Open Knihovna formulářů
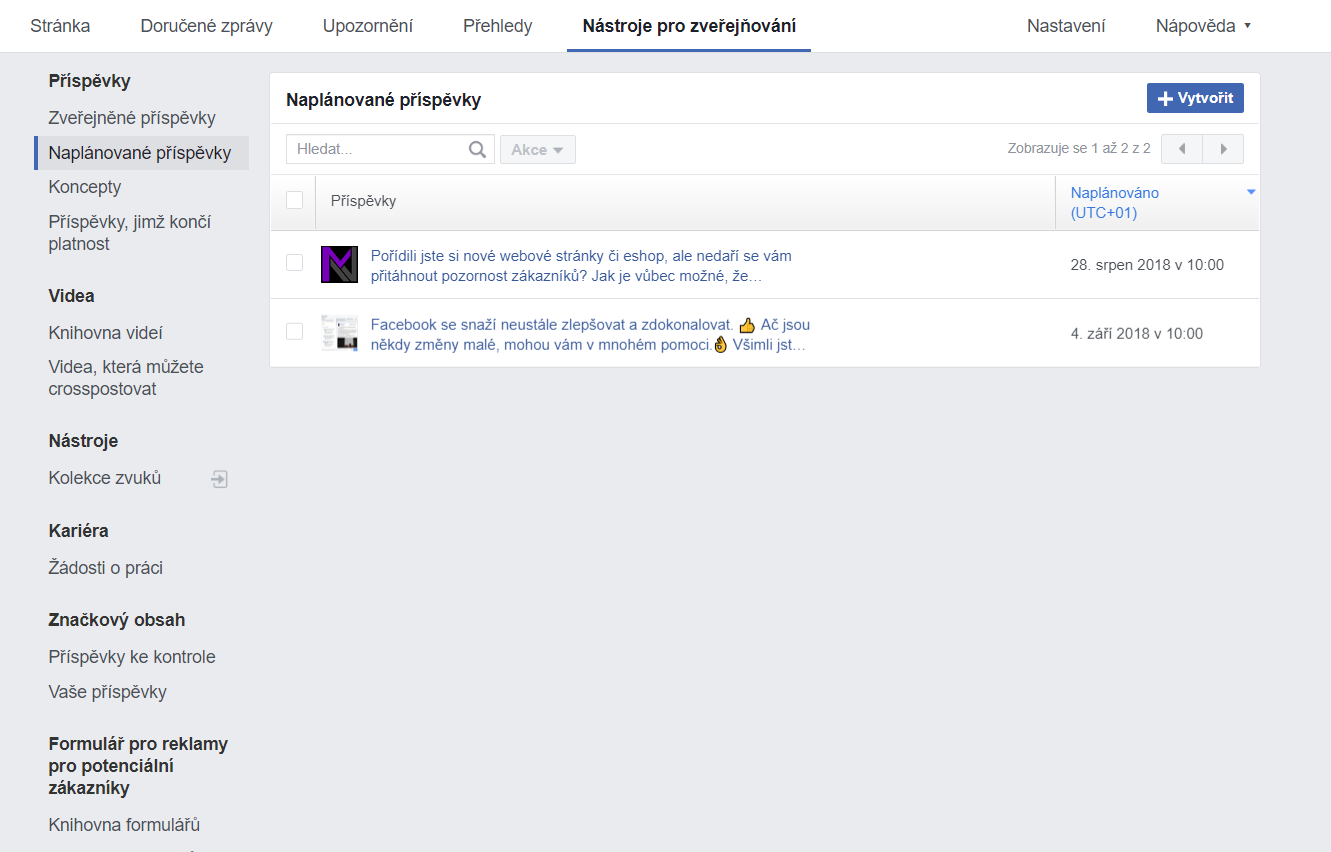 point(125,825)
